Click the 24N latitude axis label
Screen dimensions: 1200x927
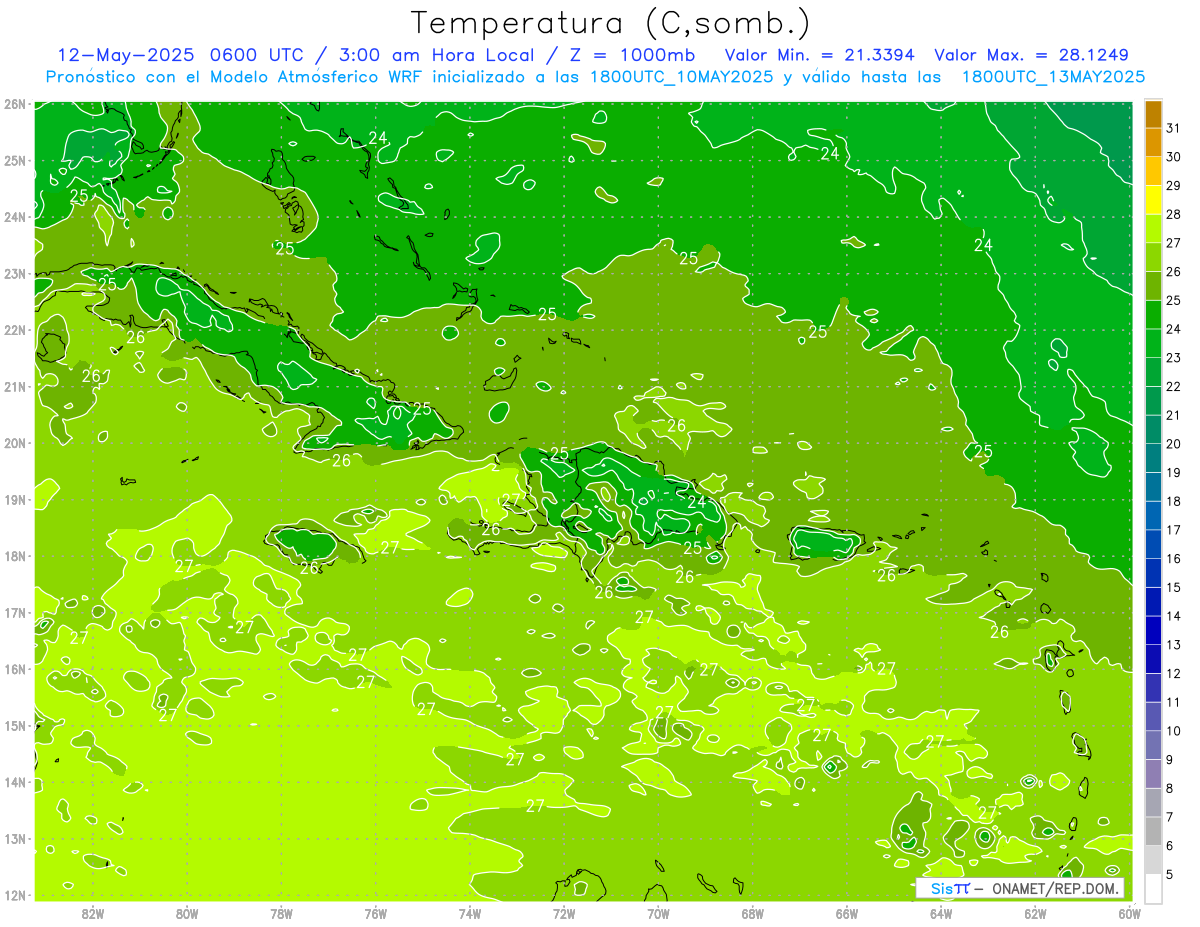(15, 217)
